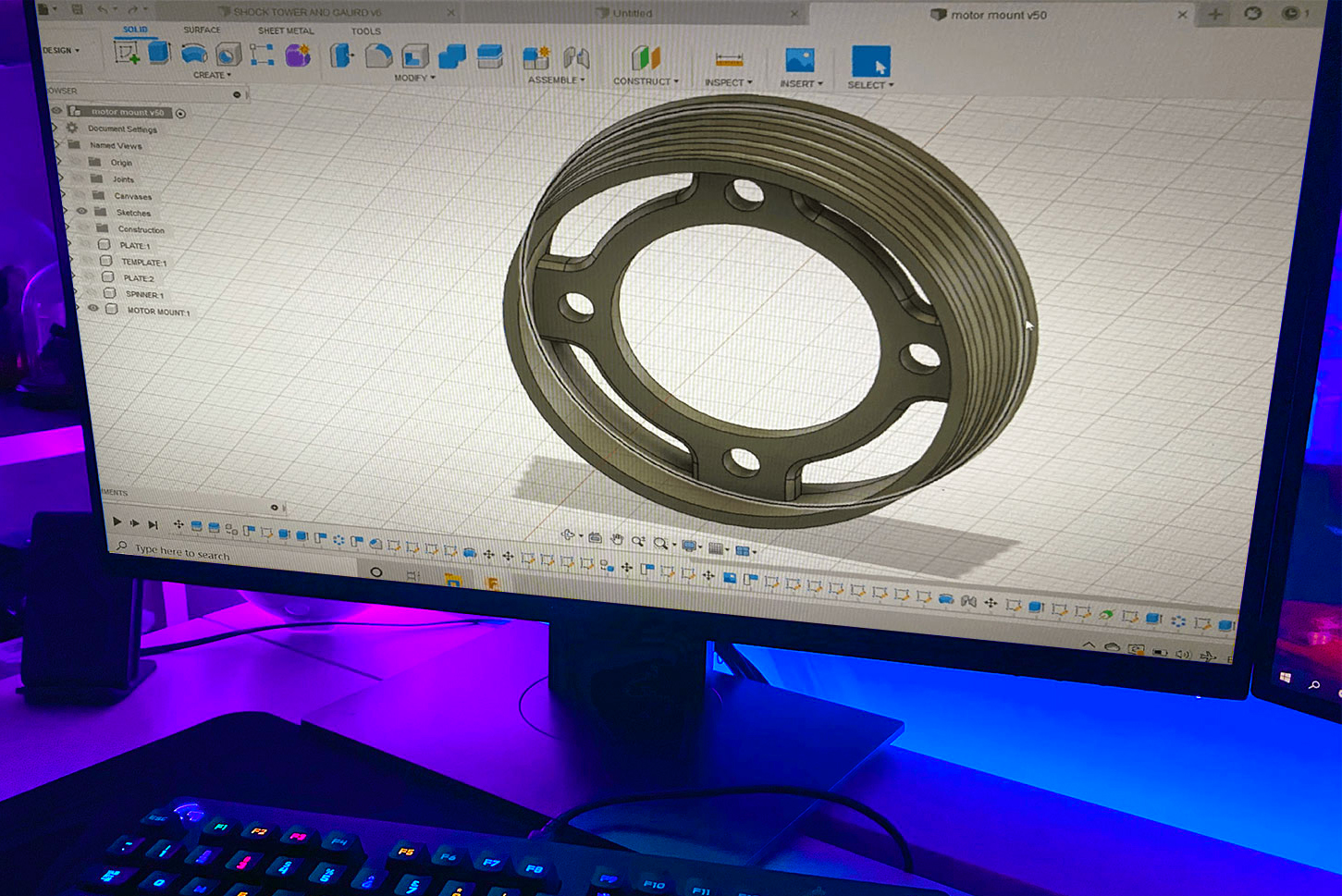
Task: Select the PLATE:1 component in browser
Action: pyautogui.click(x=134, y=246)
